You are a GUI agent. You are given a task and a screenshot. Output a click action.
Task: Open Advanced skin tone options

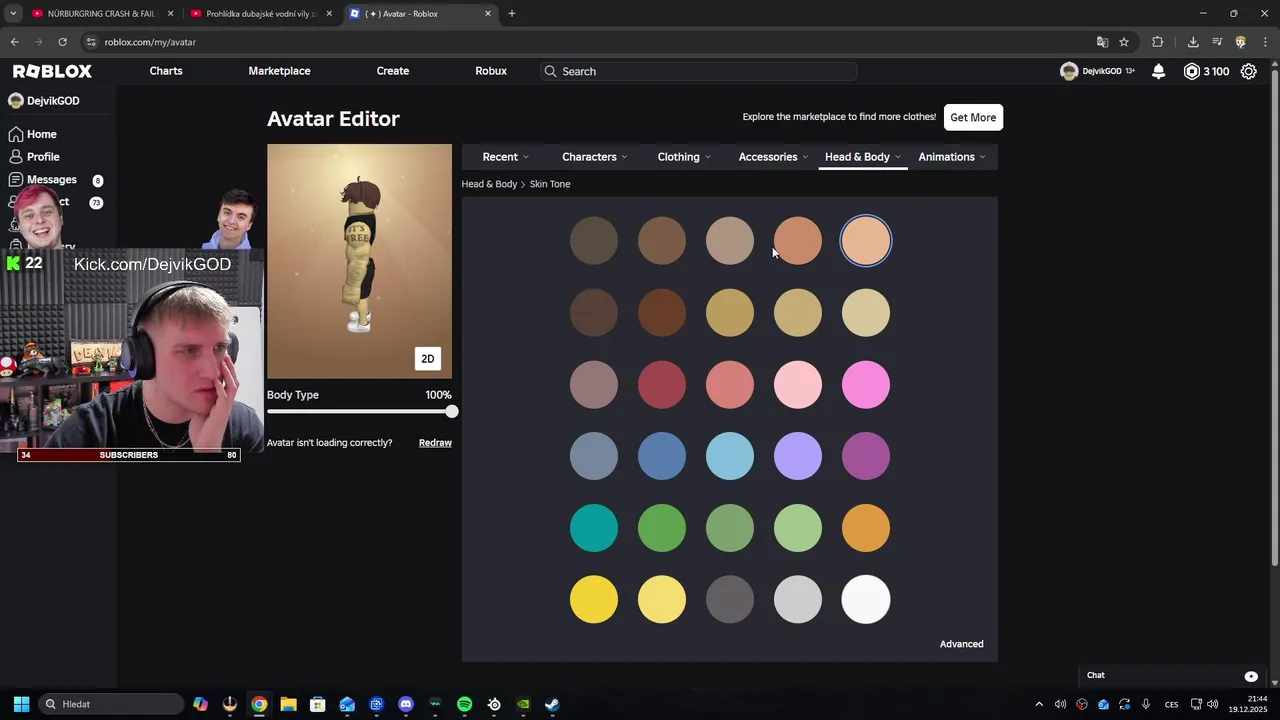962,644
